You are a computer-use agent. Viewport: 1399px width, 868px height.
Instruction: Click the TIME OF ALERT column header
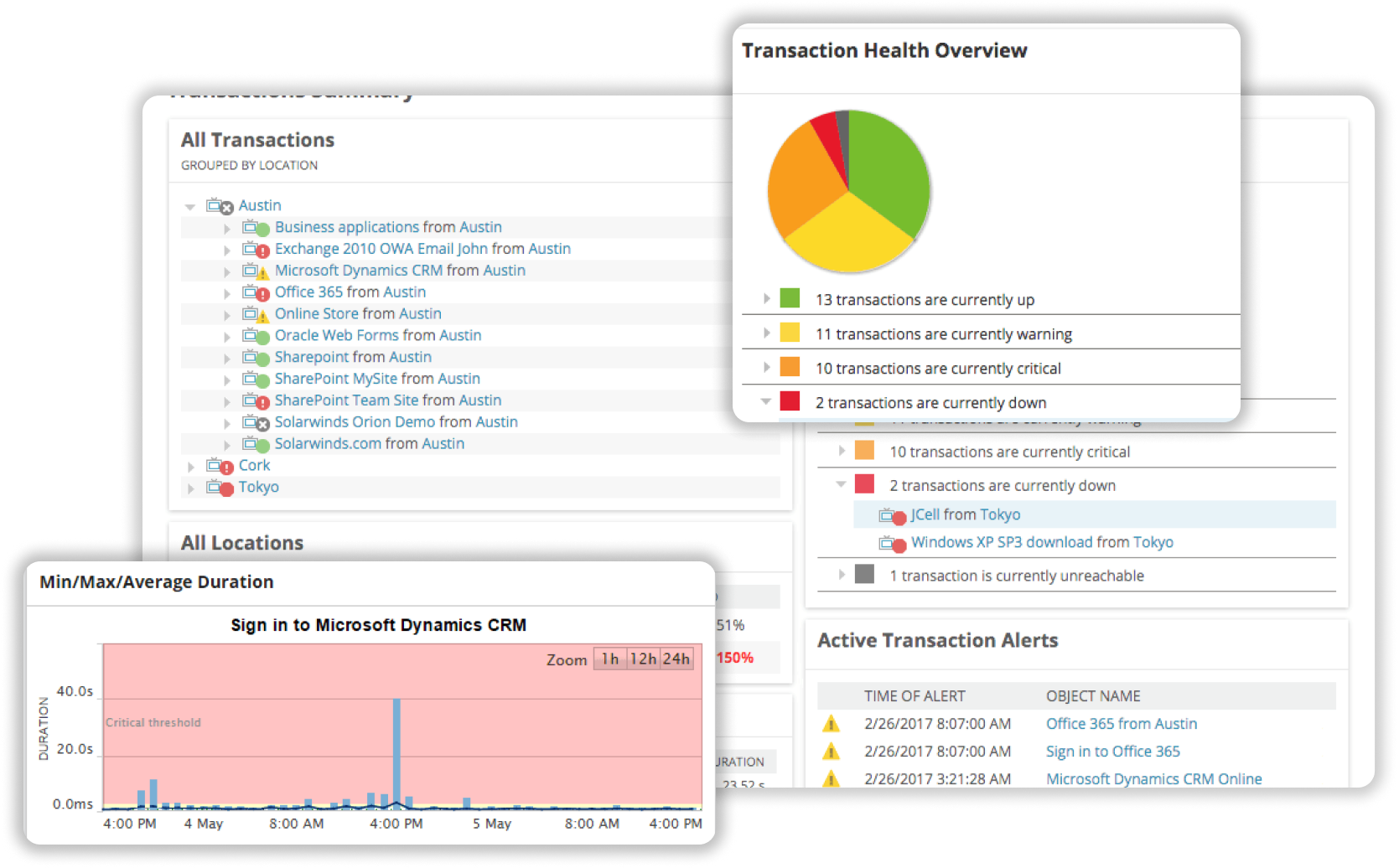pos(915,697)
